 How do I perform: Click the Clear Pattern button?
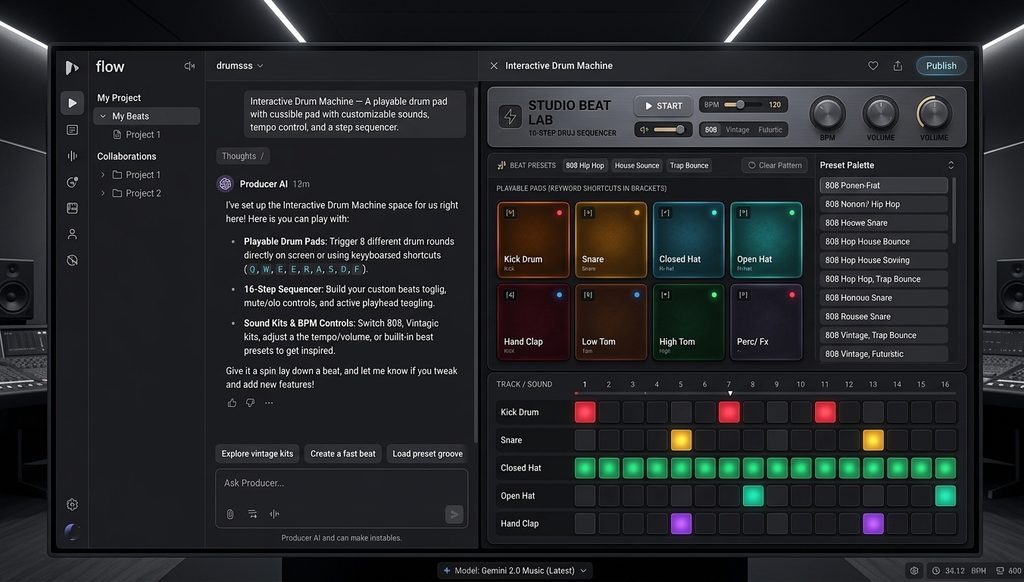tap(775, 165)
